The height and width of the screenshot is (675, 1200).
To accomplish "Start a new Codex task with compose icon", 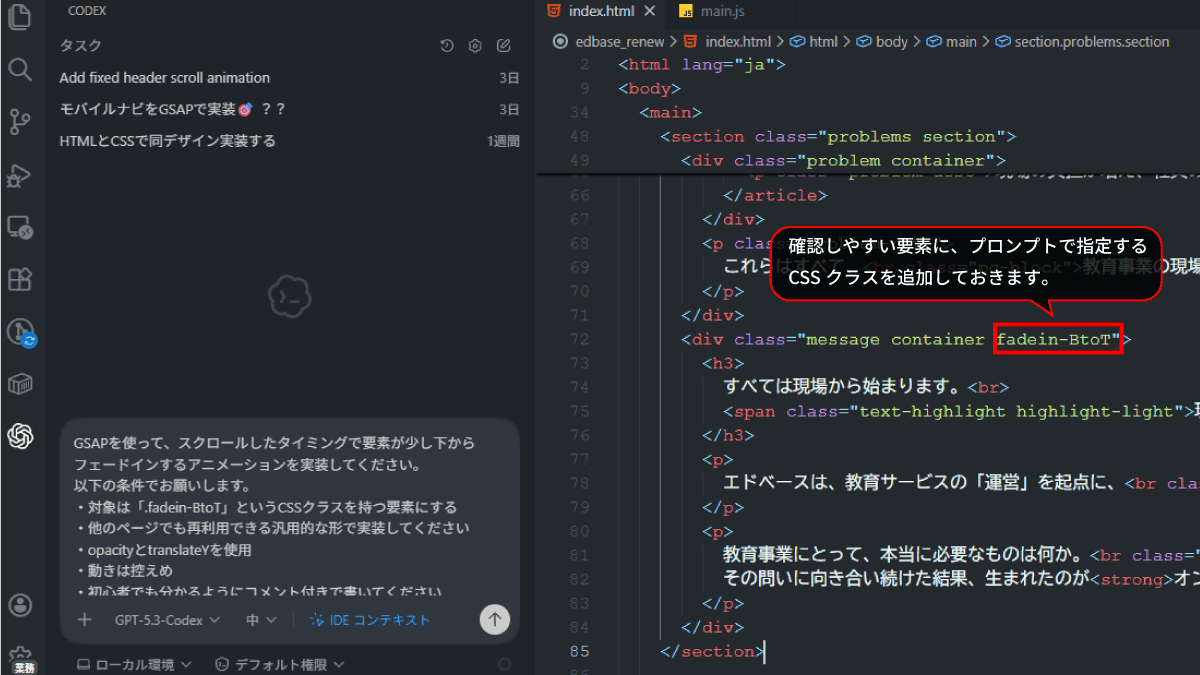I will [x=504, y=46].
